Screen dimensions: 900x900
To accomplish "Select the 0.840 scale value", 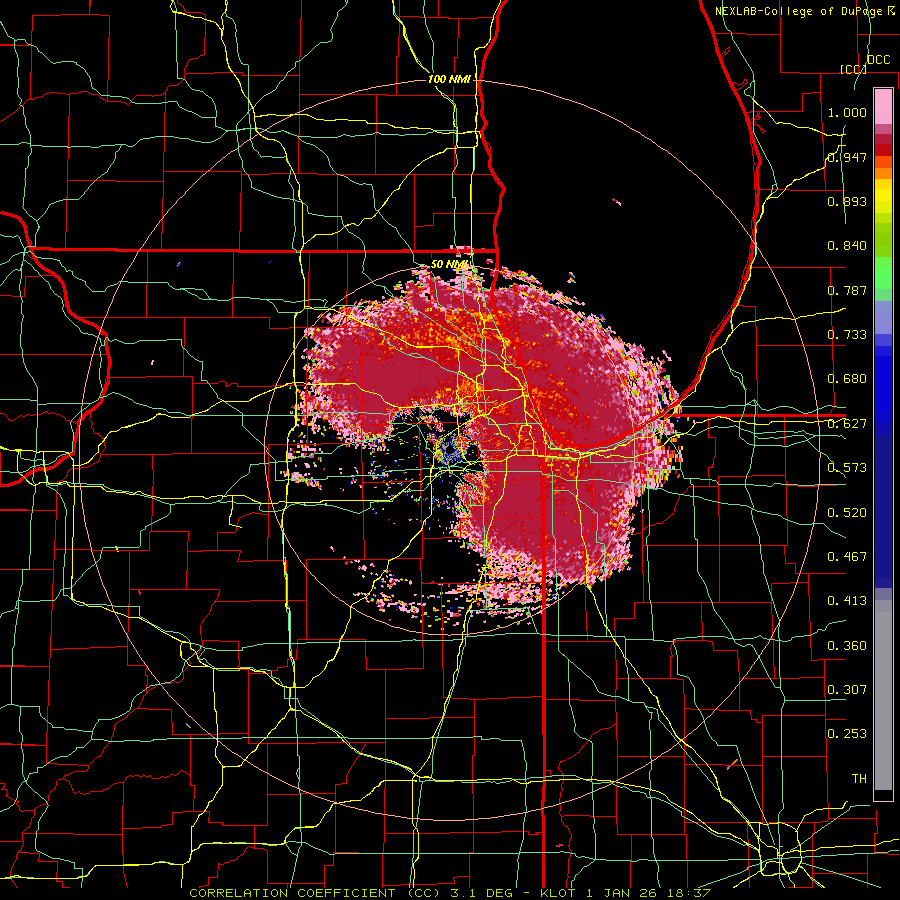I will [847, 246].
